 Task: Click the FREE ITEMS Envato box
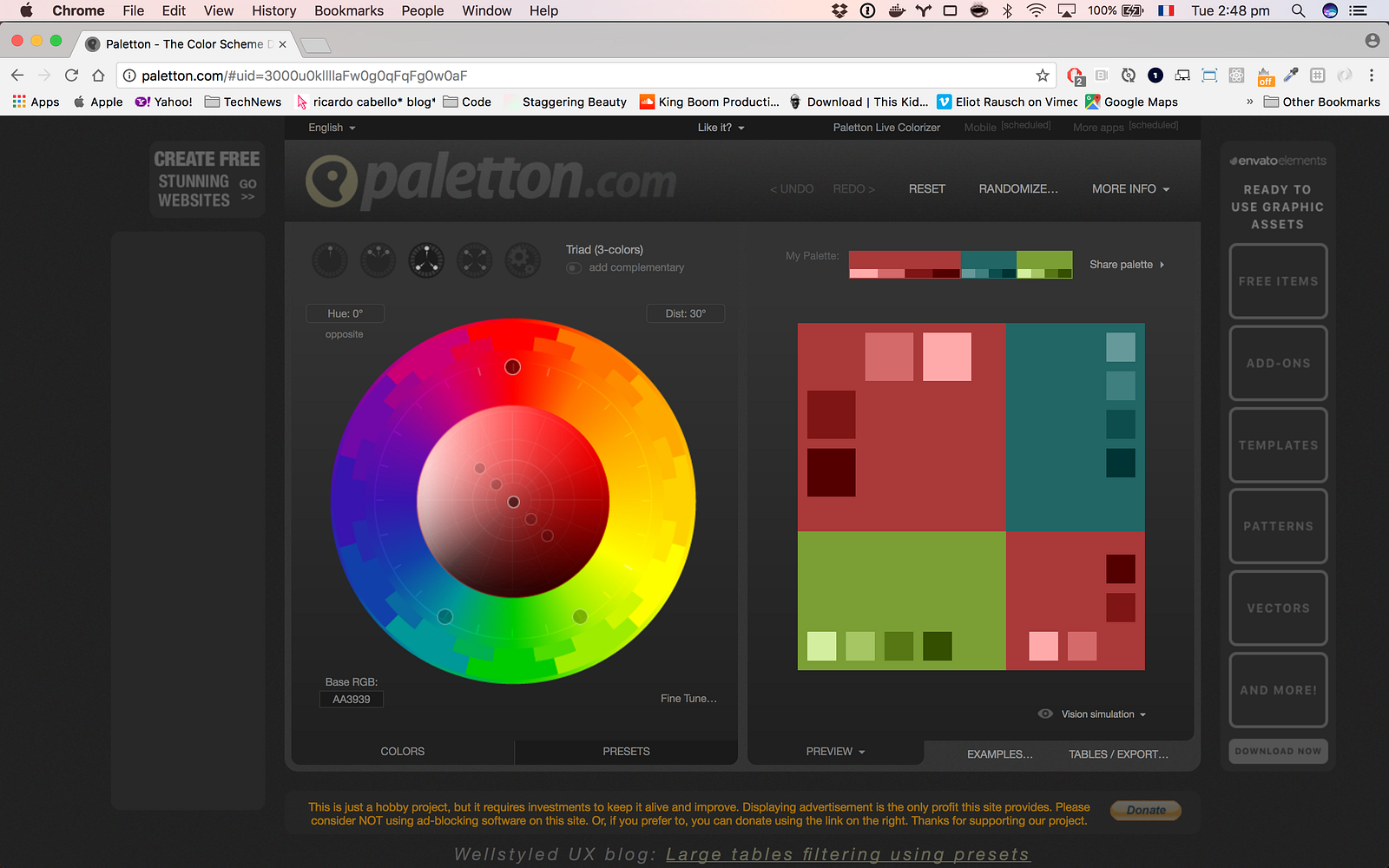click(x=1278, y=281)
